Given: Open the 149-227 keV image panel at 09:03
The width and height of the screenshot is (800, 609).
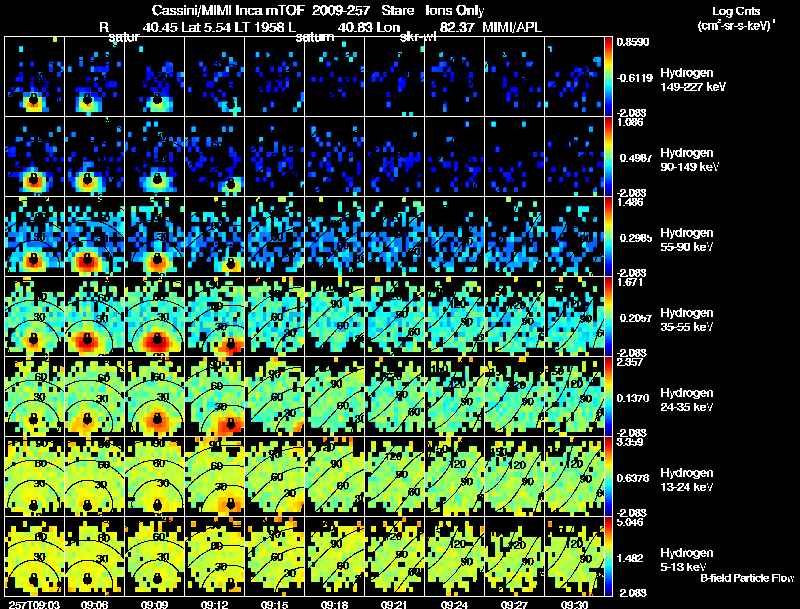Looking at the screenshot, I should 34,77.
